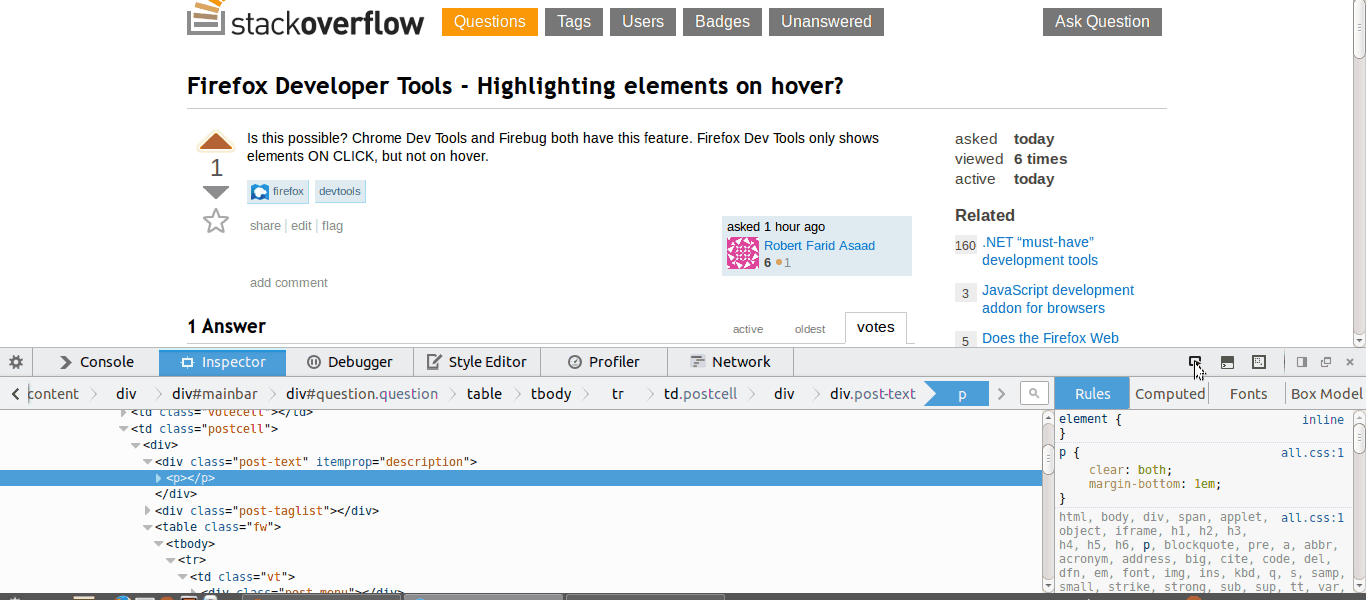1366x600 pixels.
Task: Open all.css:1 link for p rule
Action: [1312, 454]
